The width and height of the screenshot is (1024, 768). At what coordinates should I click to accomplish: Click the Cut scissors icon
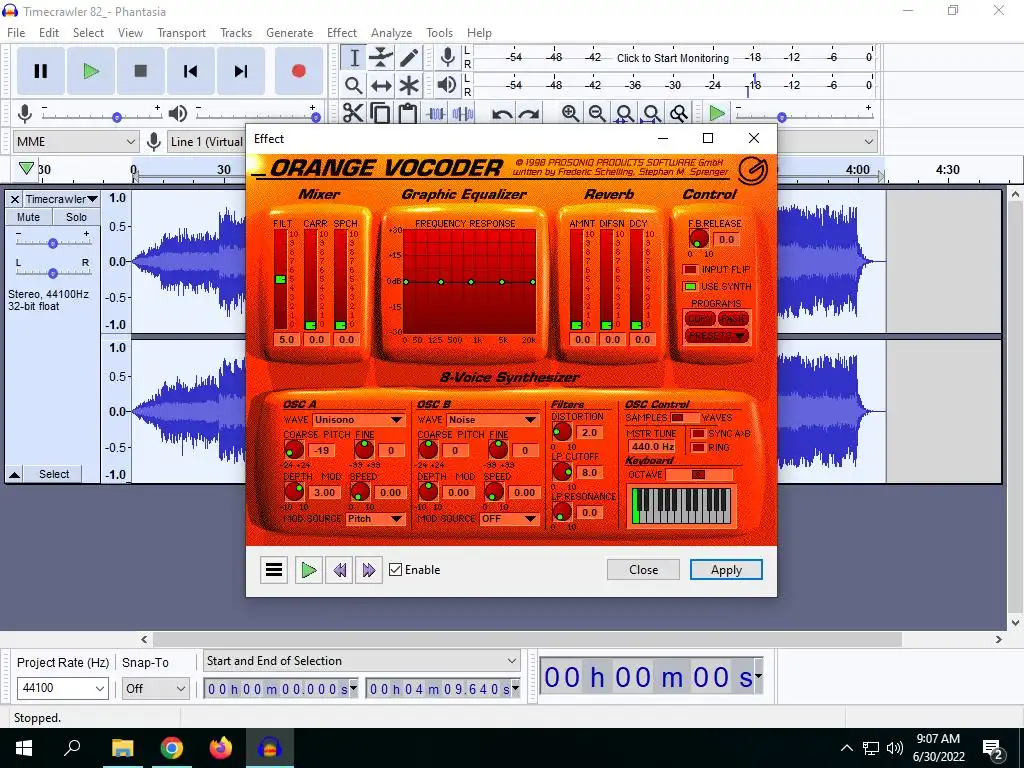353,114
